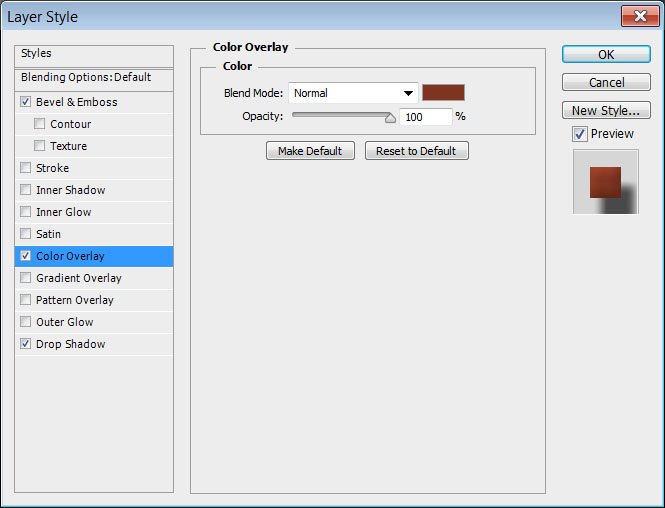665x508 pixels.
Task: Tick the Stroke checkbox
Action: click(x=25, y=168)
